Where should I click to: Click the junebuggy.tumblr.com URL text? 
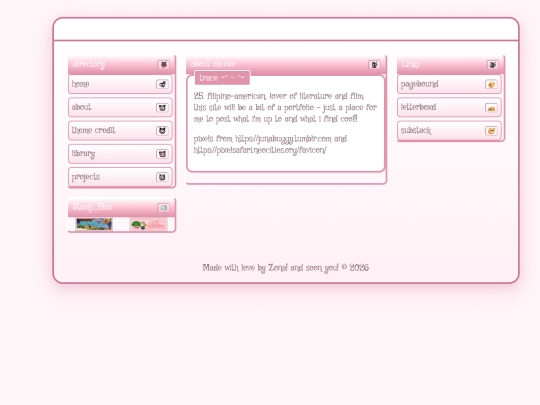click(x=283, y=139)
